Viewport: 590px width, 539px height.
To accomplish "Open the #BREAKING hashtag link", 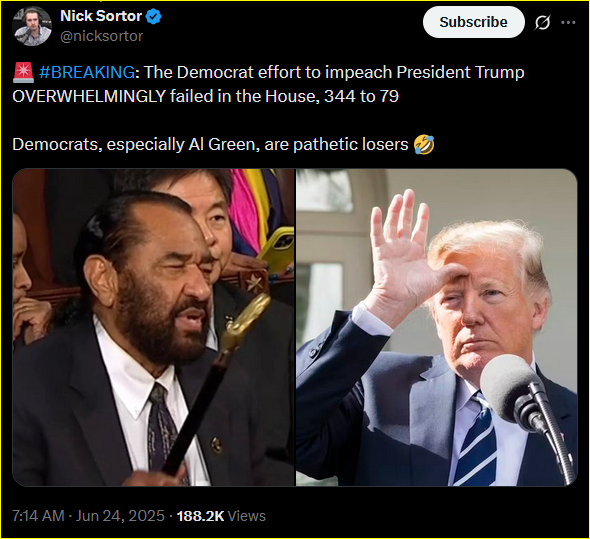I will tap(87, 72).
